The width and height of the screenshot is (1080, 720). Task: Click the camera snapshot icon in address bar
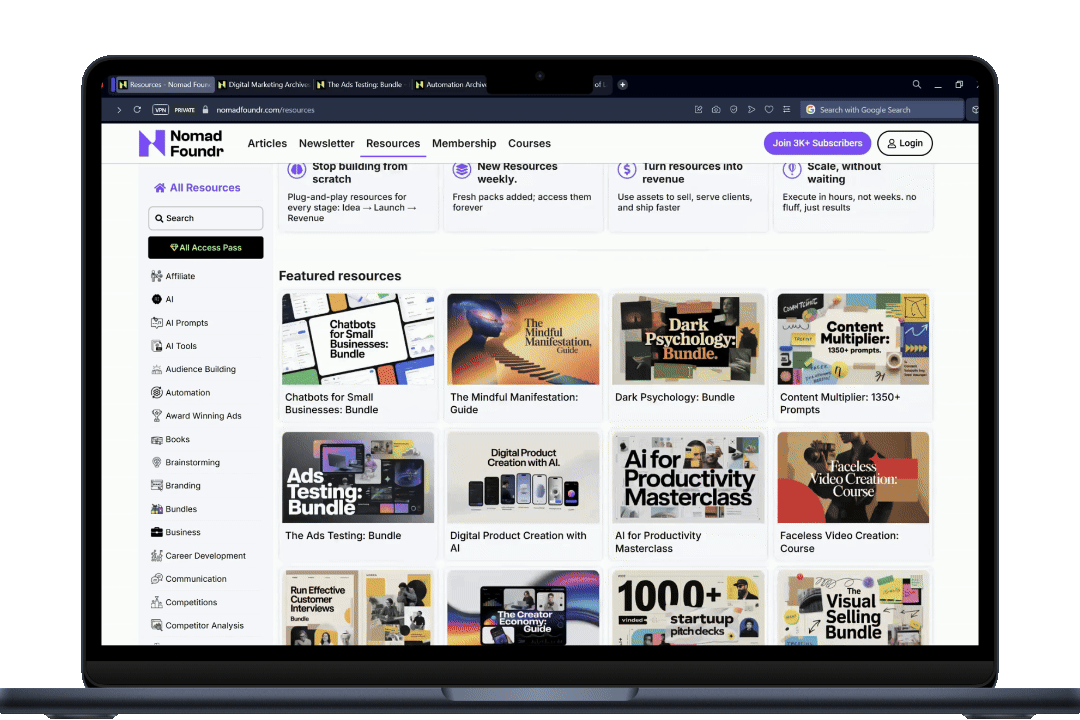point(715,110)
